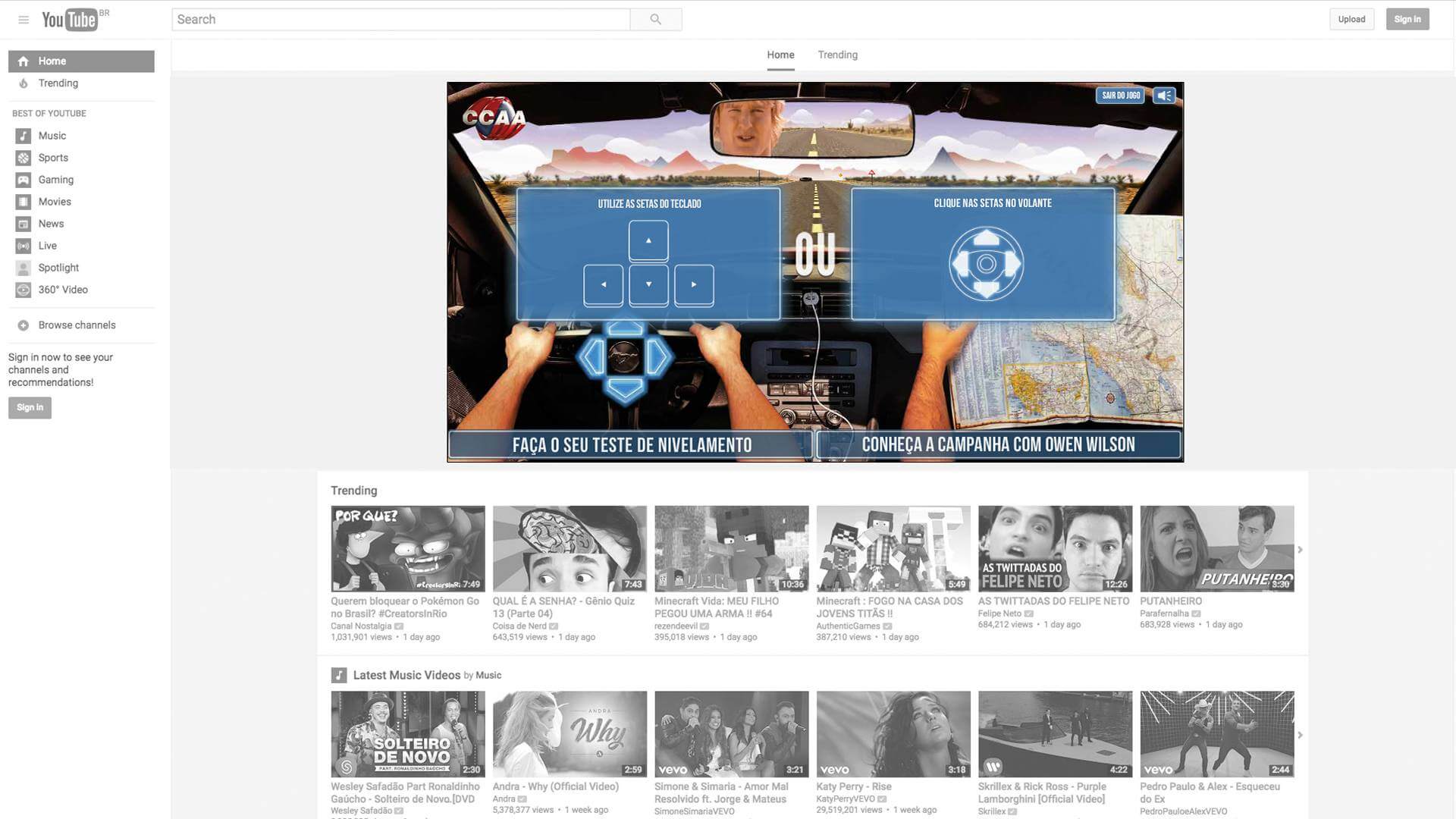Open the hamburger guide menu icon
The width and height of the screenshot is (1456, 819).
coord(24,20)
